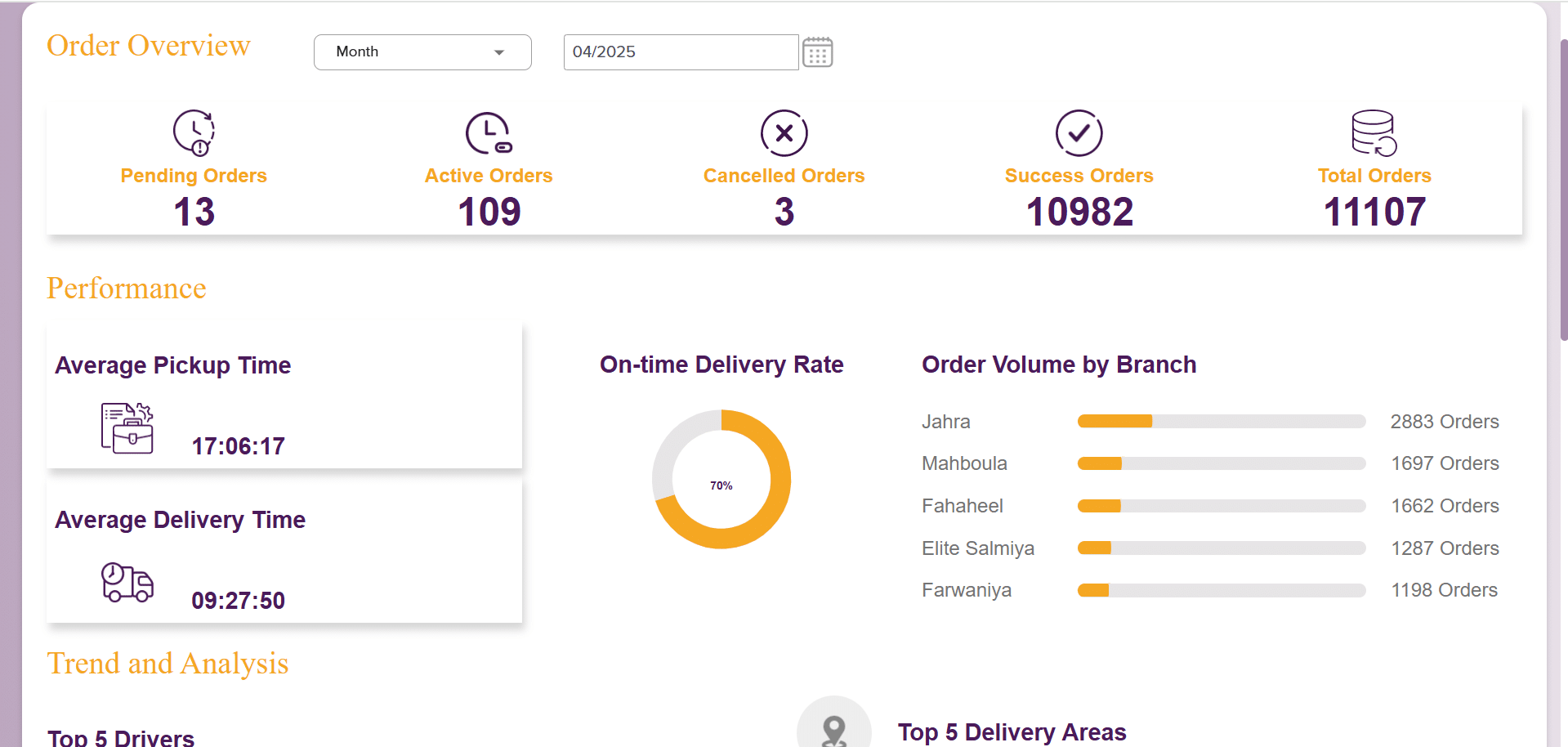Click the vertical page scrollbar
This screenshot has width=1568, height=747.
[x=1562, y=188]
